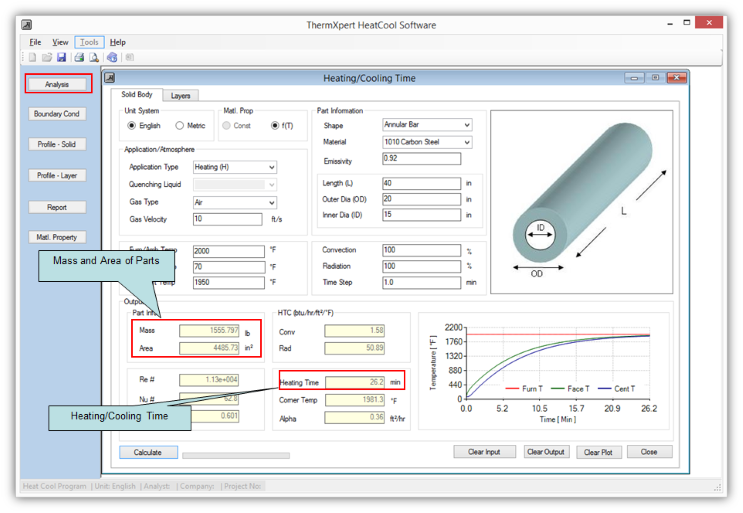Open the View menu
This screenshot has width=743, height=513.
pyautogui.click(x=60, y=42)
